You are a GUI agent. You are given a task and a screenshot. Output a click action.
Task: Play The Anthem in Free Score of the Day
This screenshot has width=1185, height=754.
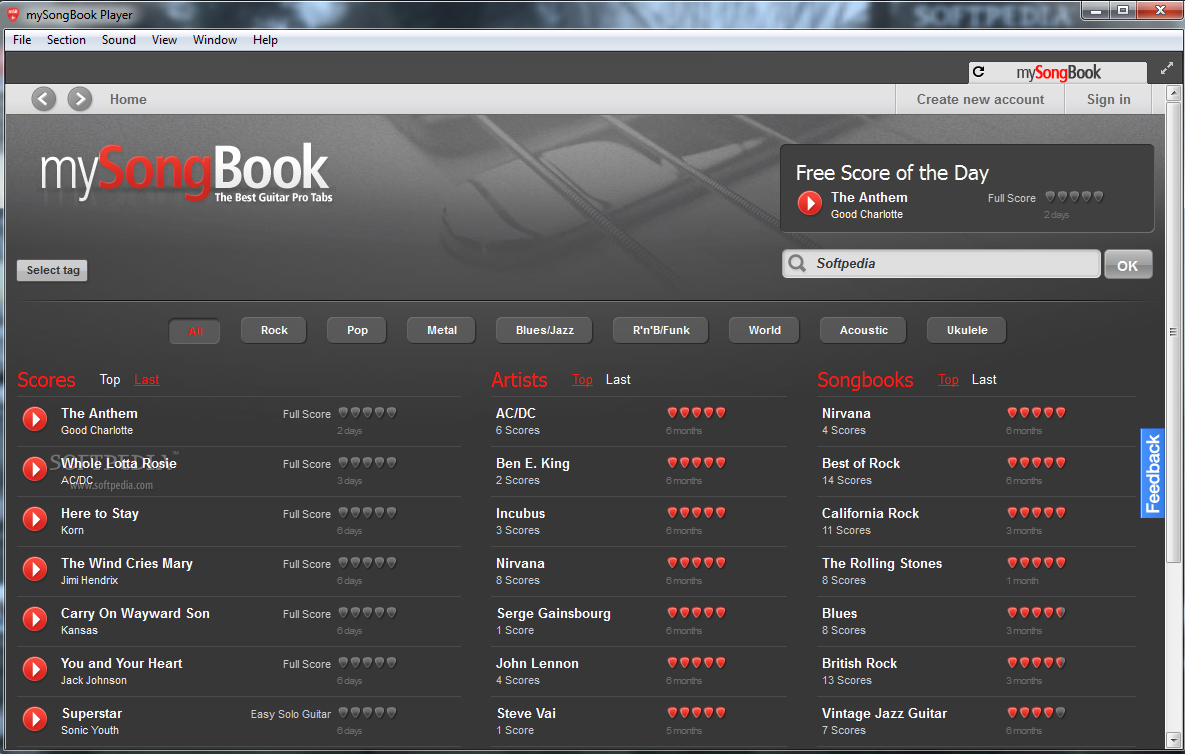click(809, 202)
